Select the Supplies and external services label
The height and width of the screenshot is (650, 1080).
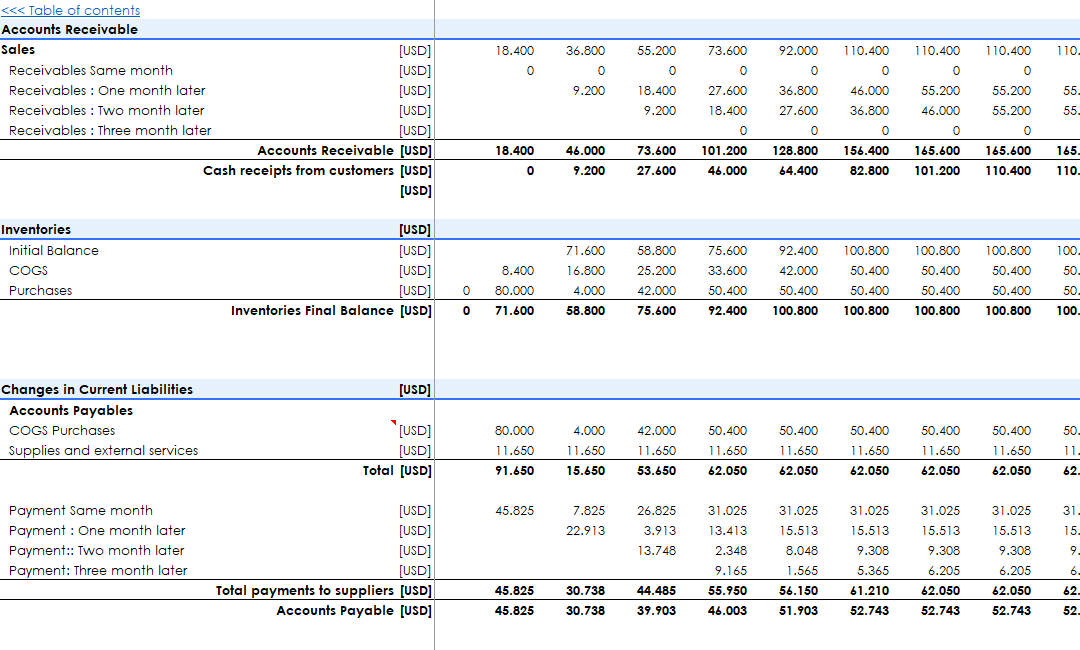click(x=103, y=450)
